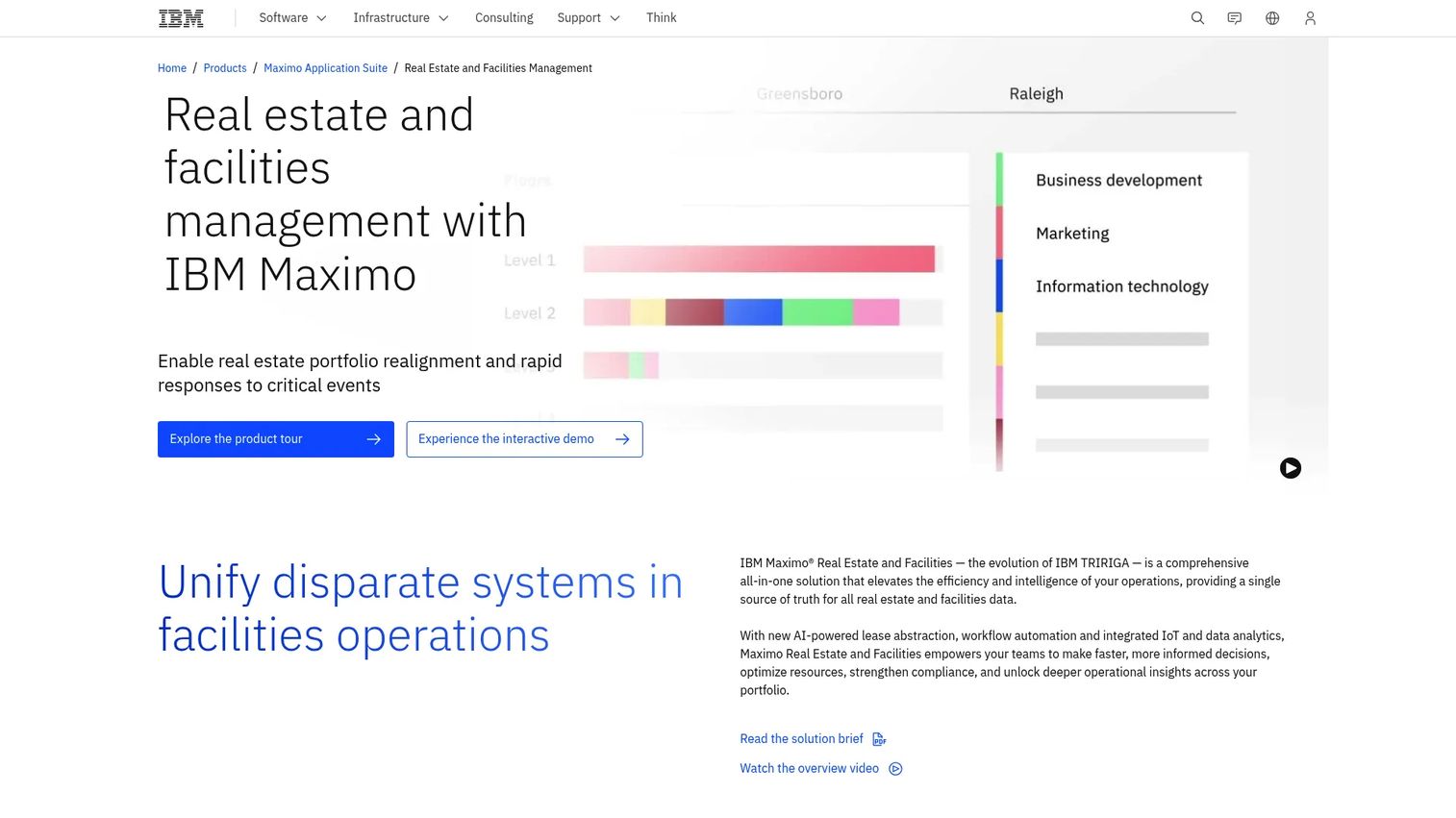This screenshot has height=818, width=1456.
Task: Open the Consulting menu item
Action: [x=504, y=18]
